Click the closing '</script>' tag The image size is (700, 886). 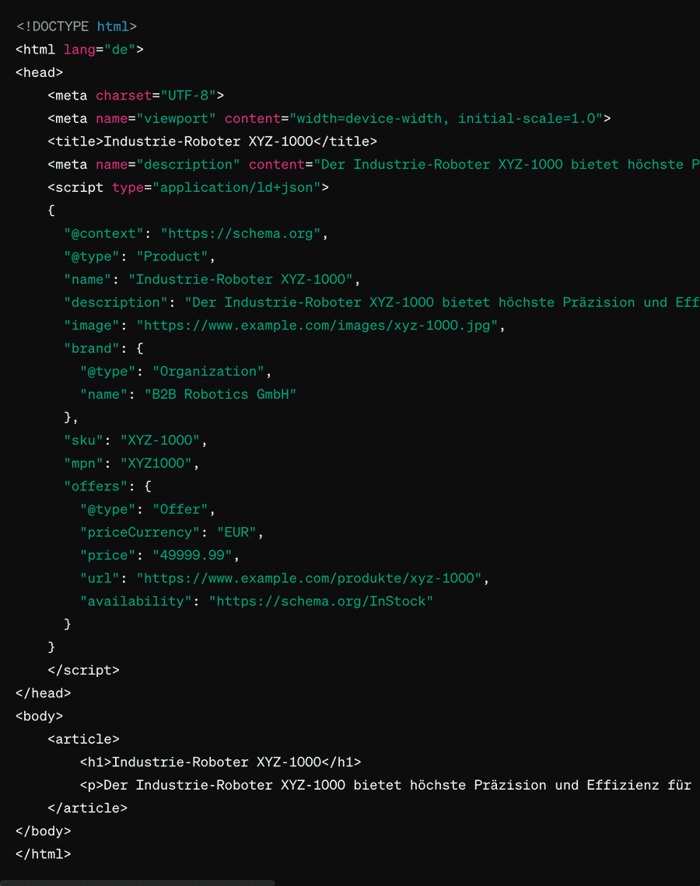pos(84,670)
